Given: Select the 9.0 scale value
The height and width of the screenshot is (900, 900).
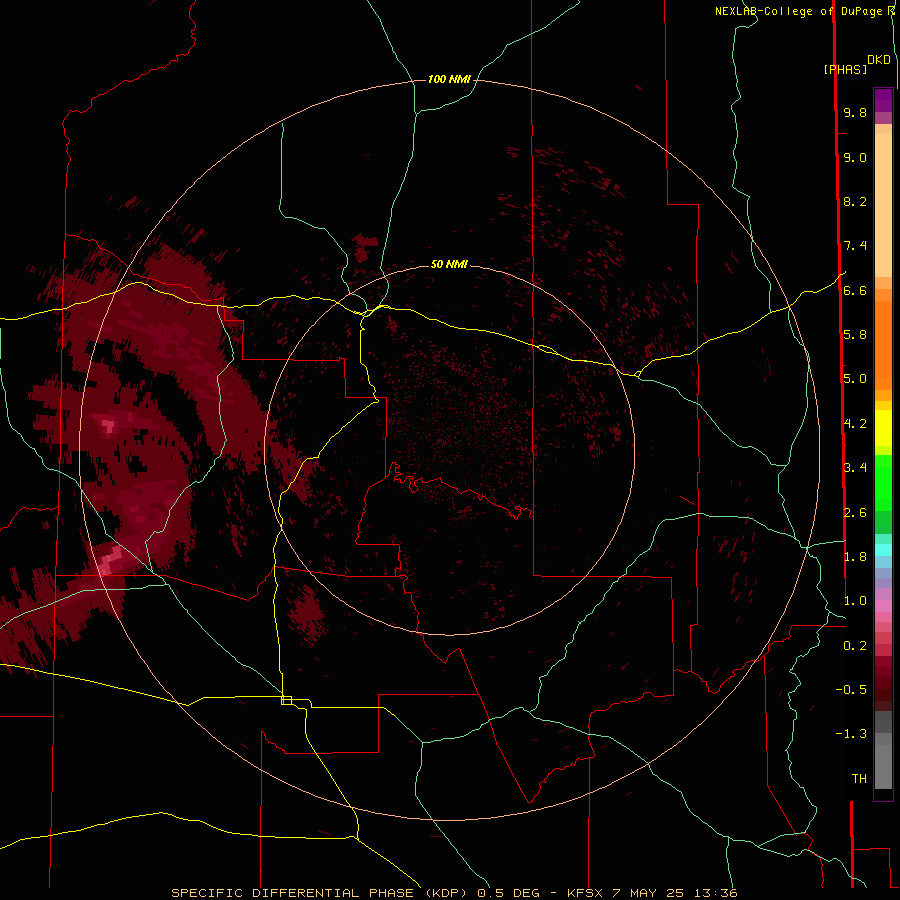Looking at the screenshot, I should 855,157.
